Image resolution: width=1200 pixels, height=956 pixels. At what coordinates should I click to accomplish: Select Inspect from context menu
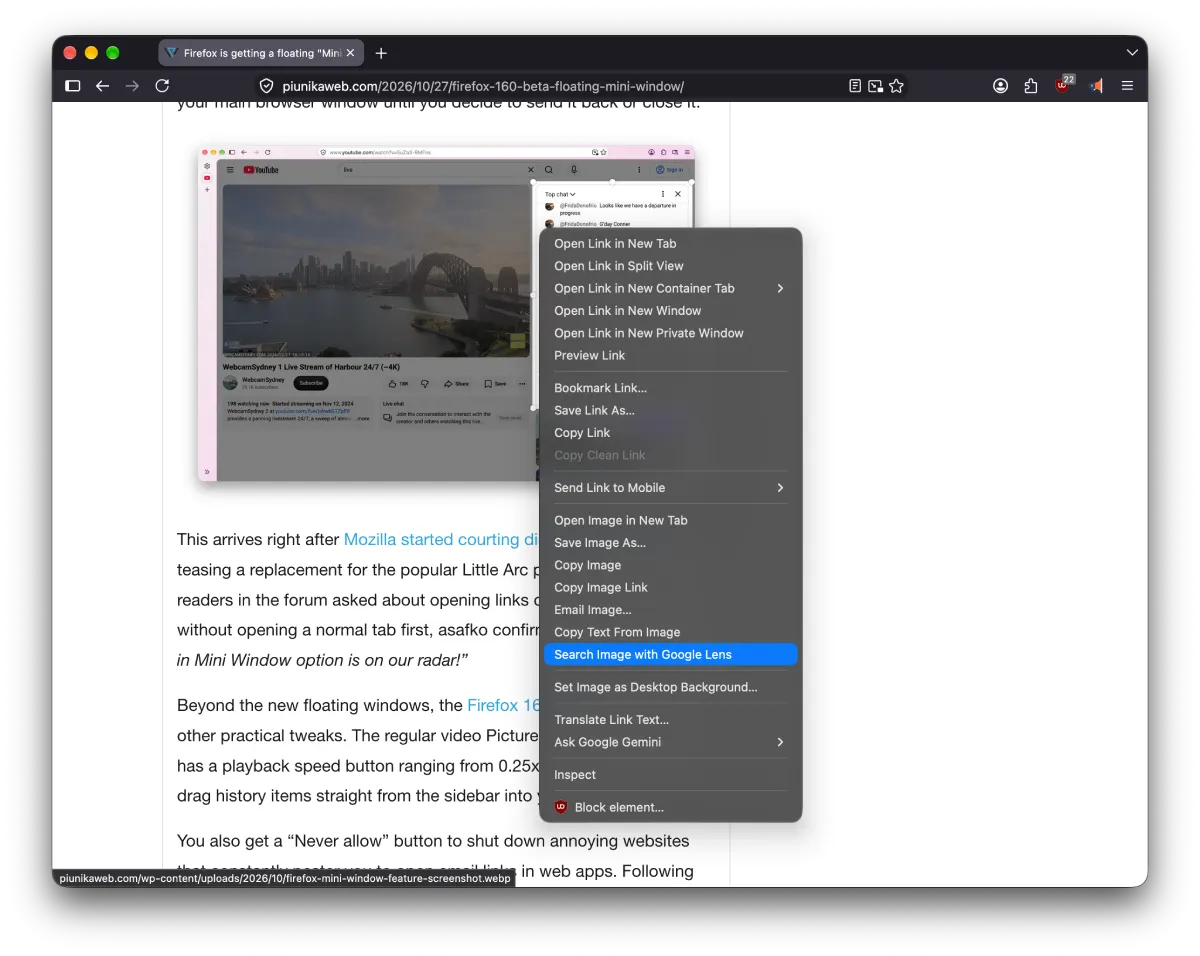click(x=670, y=775)
